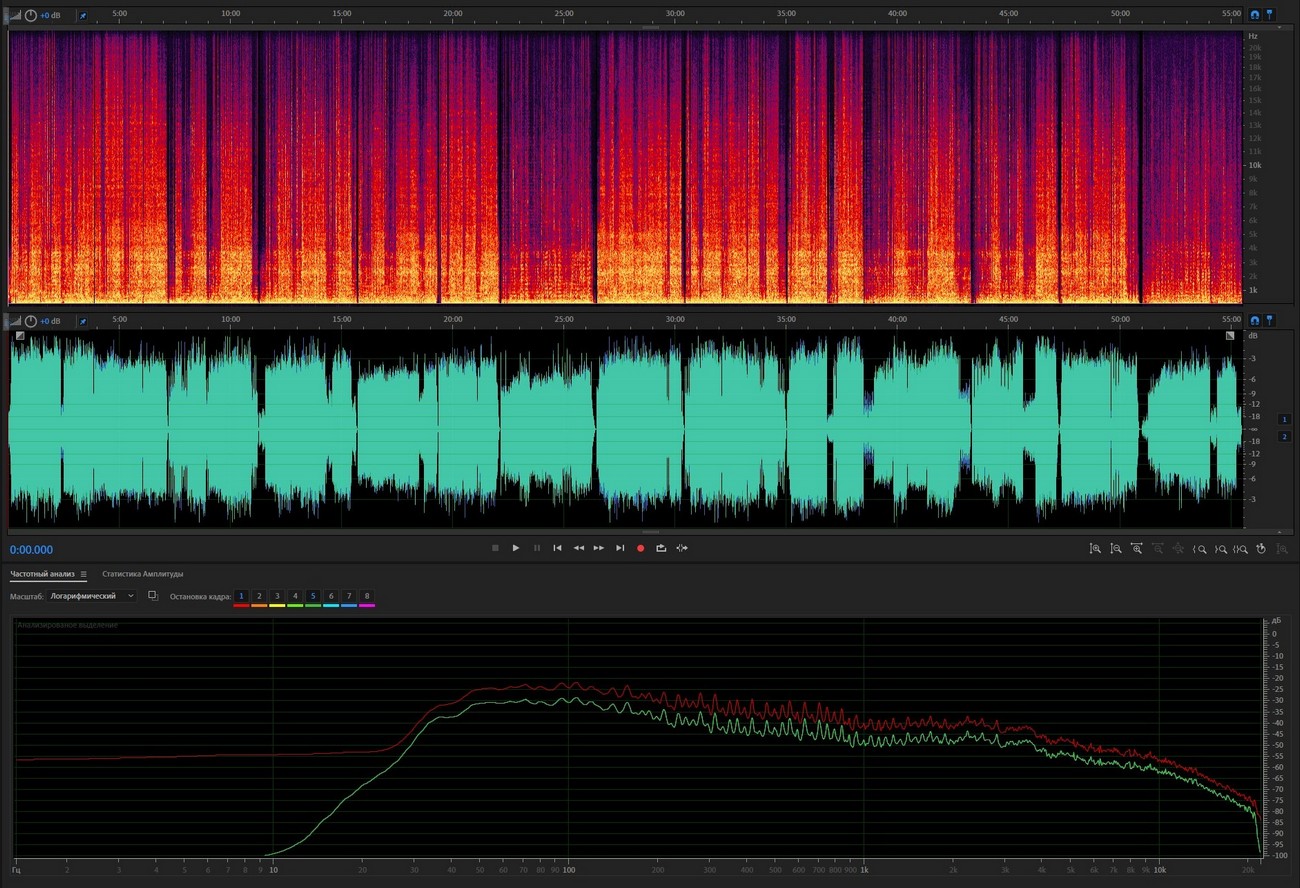Viewport: 1300px width, 888px height.
Task: Click the Skip Selection icon after Loop
Action: (x=682, y=548)
